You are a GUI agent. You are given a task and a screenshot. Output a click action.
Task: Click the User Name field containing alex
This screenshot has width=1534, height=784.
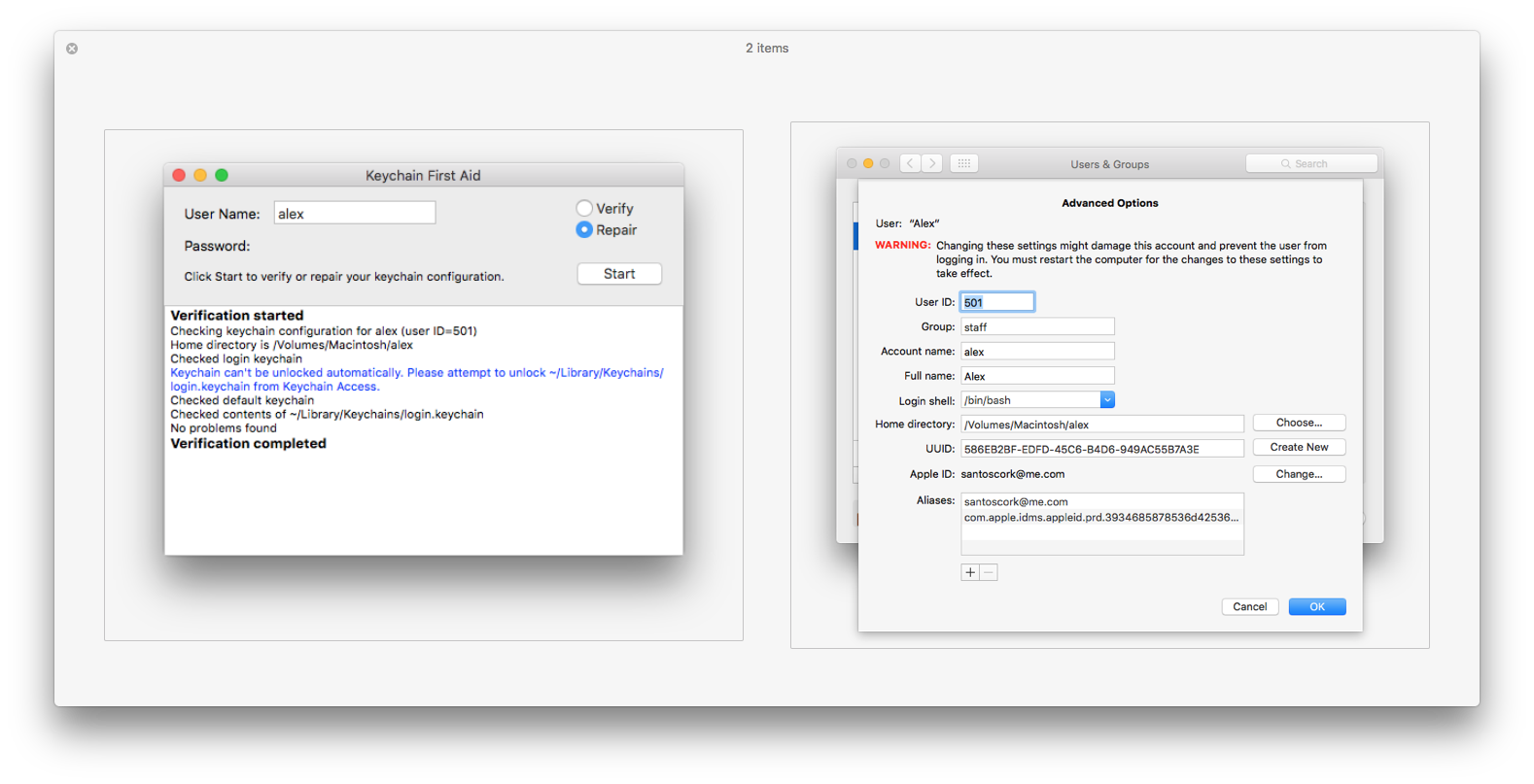(355, 213)
